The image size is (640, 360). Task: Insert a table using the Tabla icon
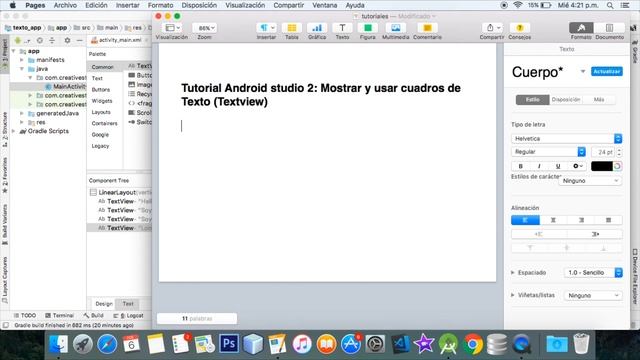tap(291, 28)
